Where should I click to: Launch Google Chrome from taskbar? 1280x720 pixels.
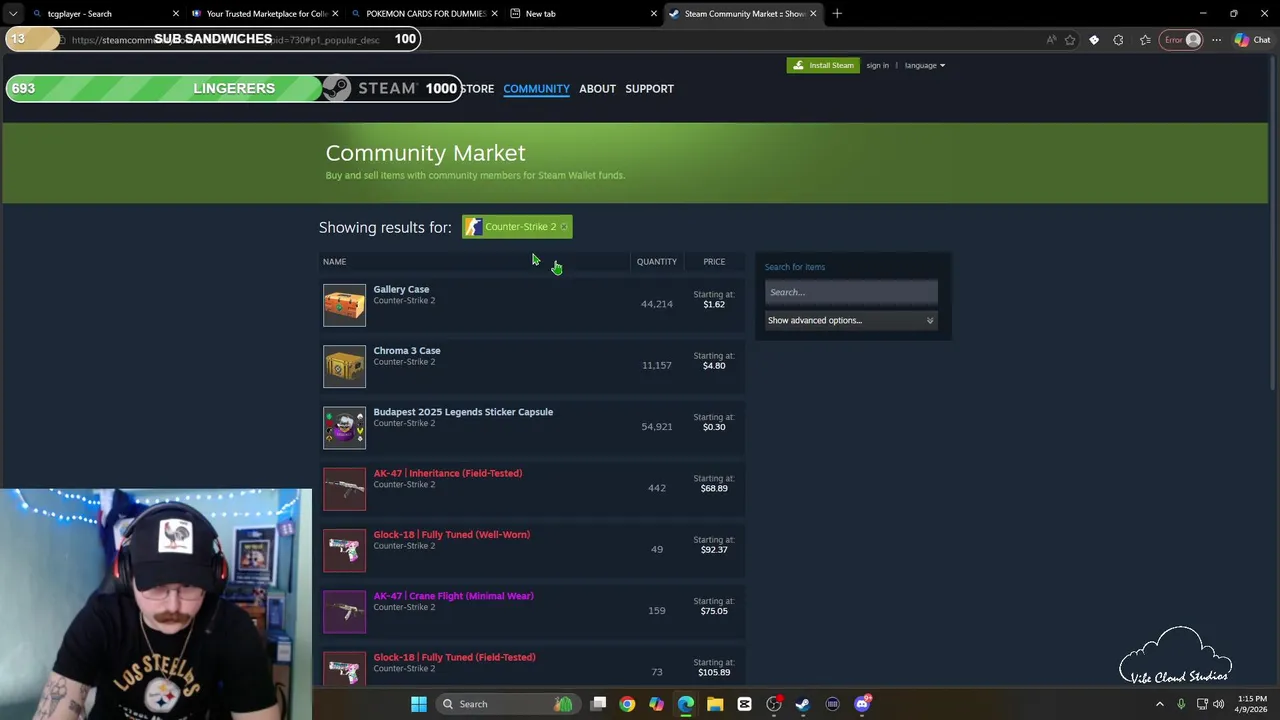[x=627, y=704]
